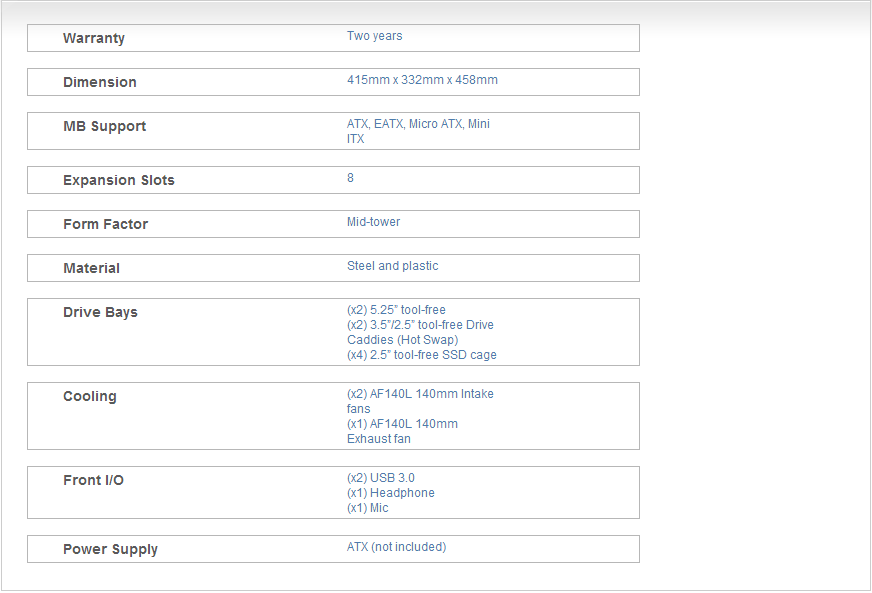Click the Front I/O row label
872x593 pixels.
tap(93, 480)
